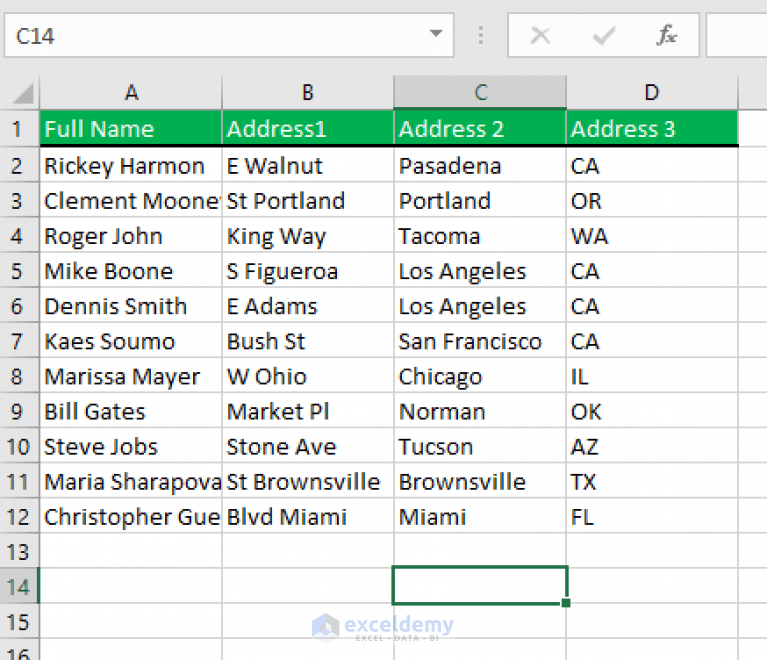767x660 pixels.
Task: Click the St Portland cell
Action: pos(308,201)
